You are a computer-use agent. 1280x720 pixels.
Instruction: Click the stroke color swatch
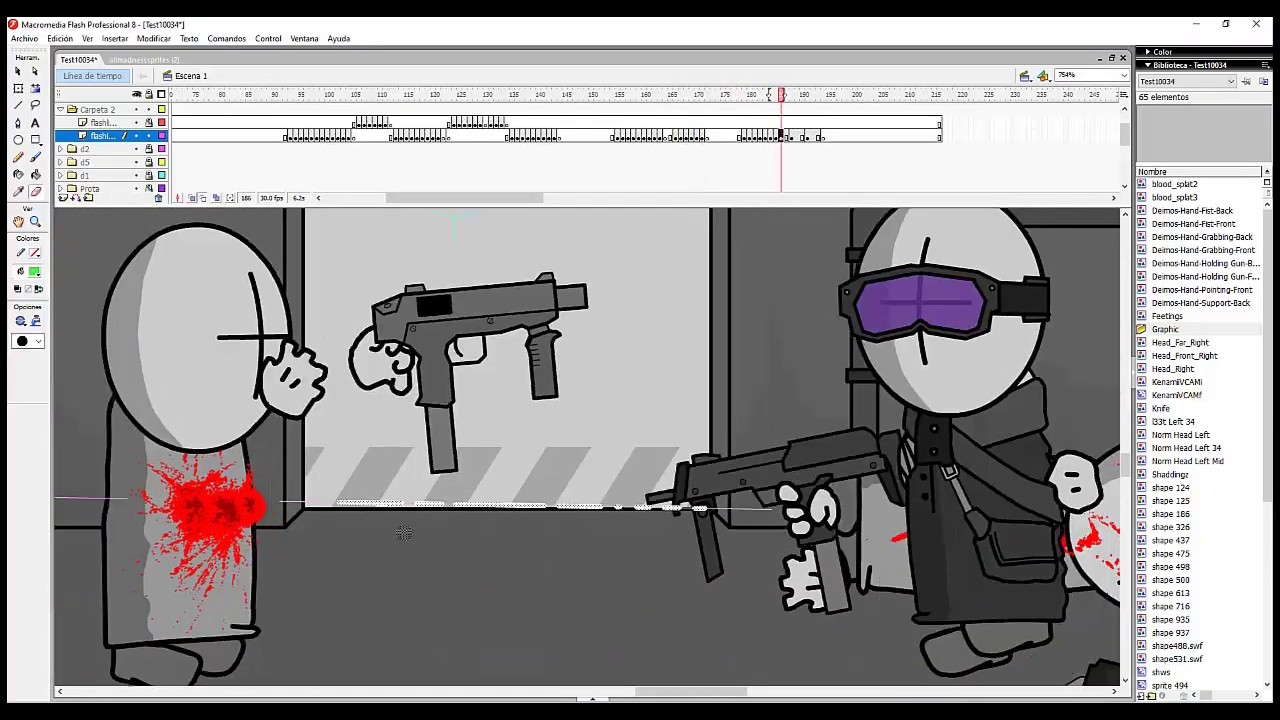35,253
